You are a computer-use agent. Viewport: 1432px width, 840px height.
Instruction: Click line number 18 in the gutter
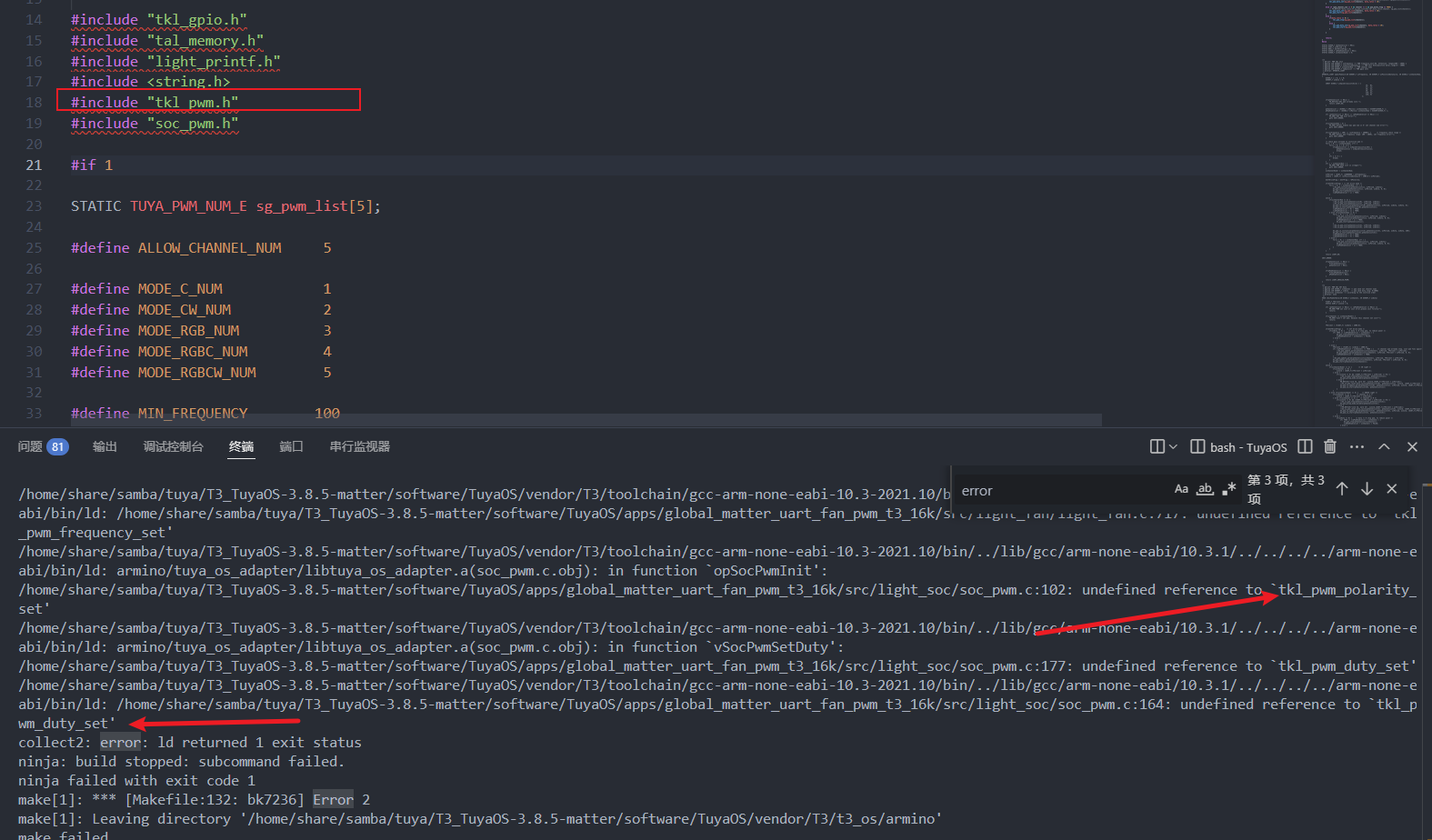[x=34, y=103]
